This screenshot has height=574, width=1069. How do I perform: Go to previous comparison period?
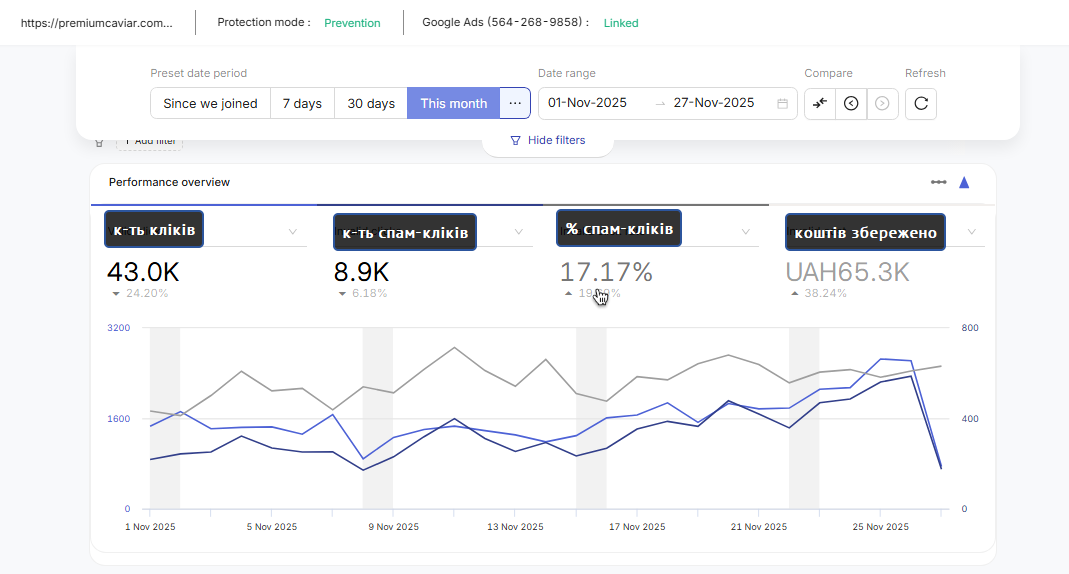pyautogui.click(x=851, y=103)
